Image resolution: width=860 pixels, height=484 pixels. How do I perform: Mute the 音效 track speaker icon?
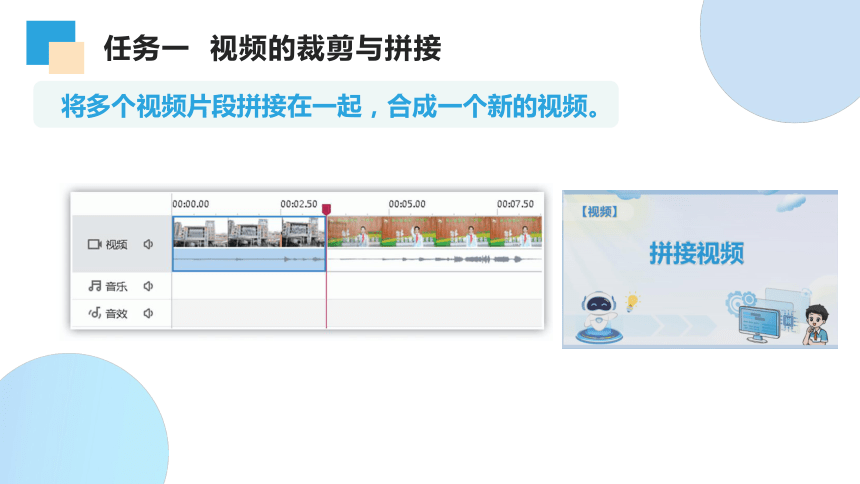(148, 313)
